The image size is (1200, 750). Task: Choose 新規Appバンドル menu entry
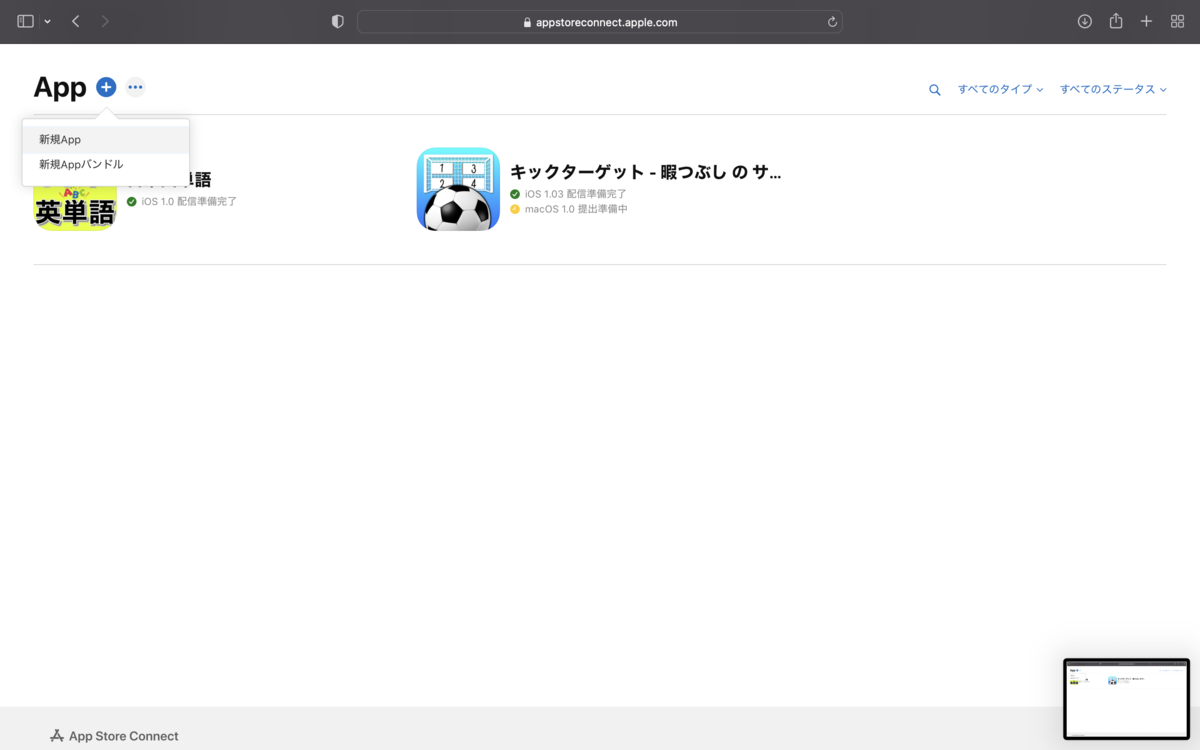click(106, 164)
